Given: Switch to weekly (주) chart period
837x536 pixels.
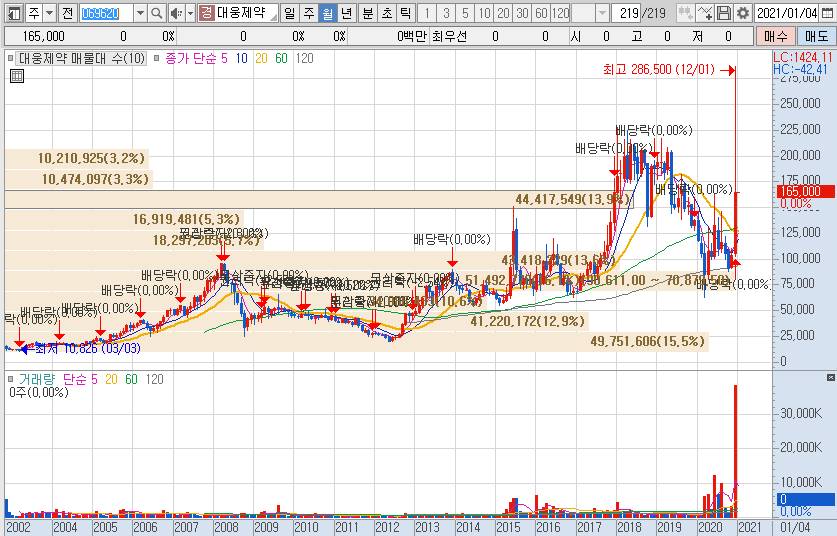Looking at the screenshot, I should click(309, 13).
